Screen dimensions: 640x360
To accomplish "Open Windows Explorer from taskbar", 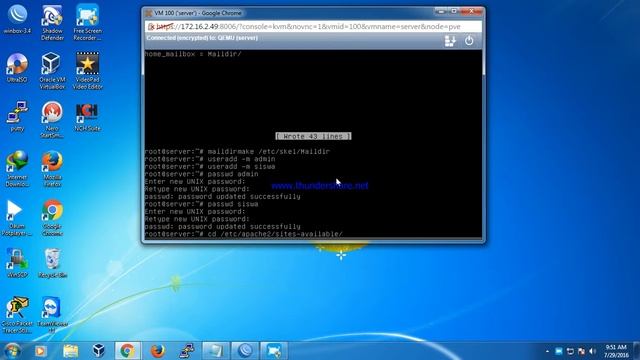I will pos(70,351).
